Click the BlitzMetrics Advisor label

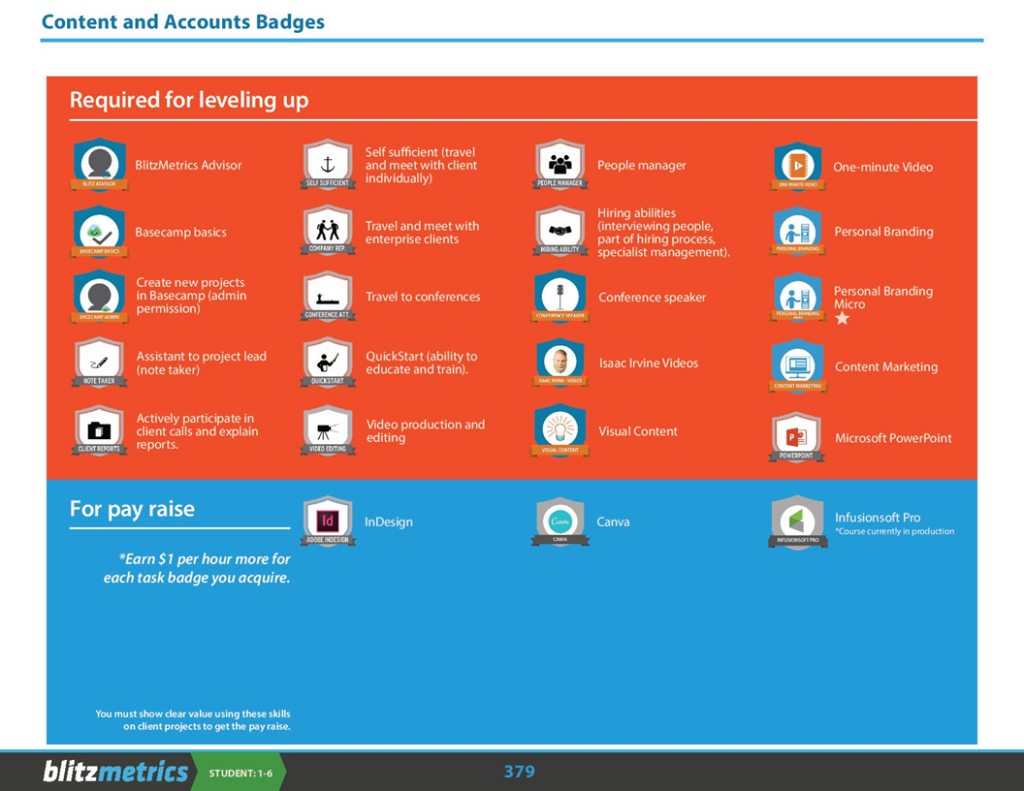(x=188, y=165)
